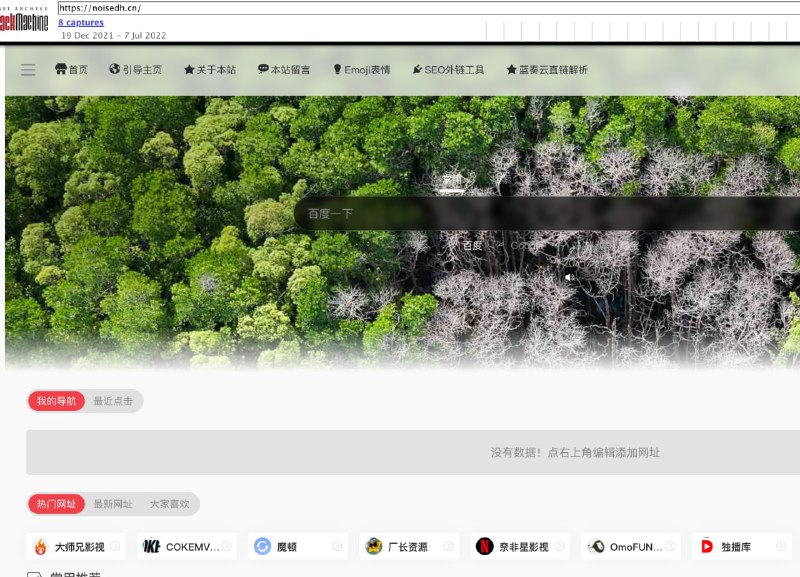The height and width of the screenshot is (577, 800).
Task: Switch to 最近点击 tab
Action: 113,401
